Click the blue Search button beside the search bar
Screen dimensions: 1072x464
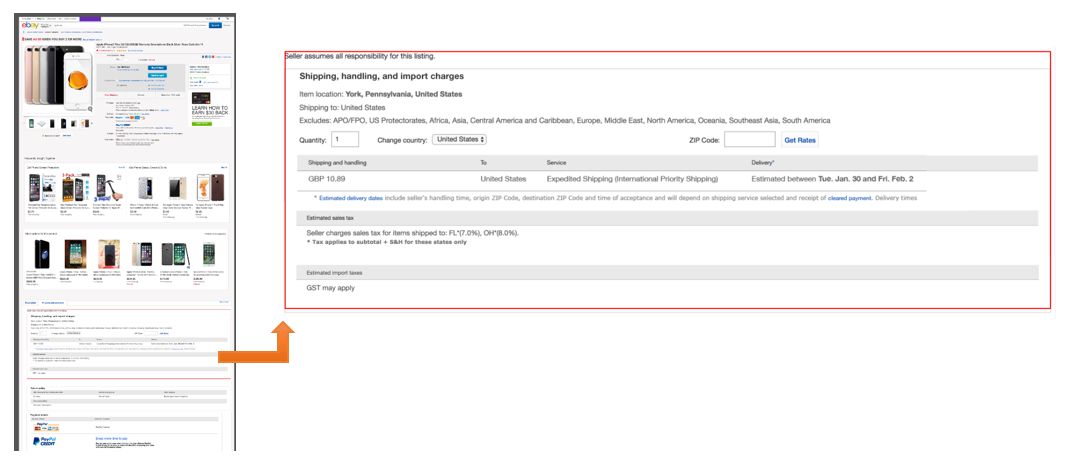(215, 25)
